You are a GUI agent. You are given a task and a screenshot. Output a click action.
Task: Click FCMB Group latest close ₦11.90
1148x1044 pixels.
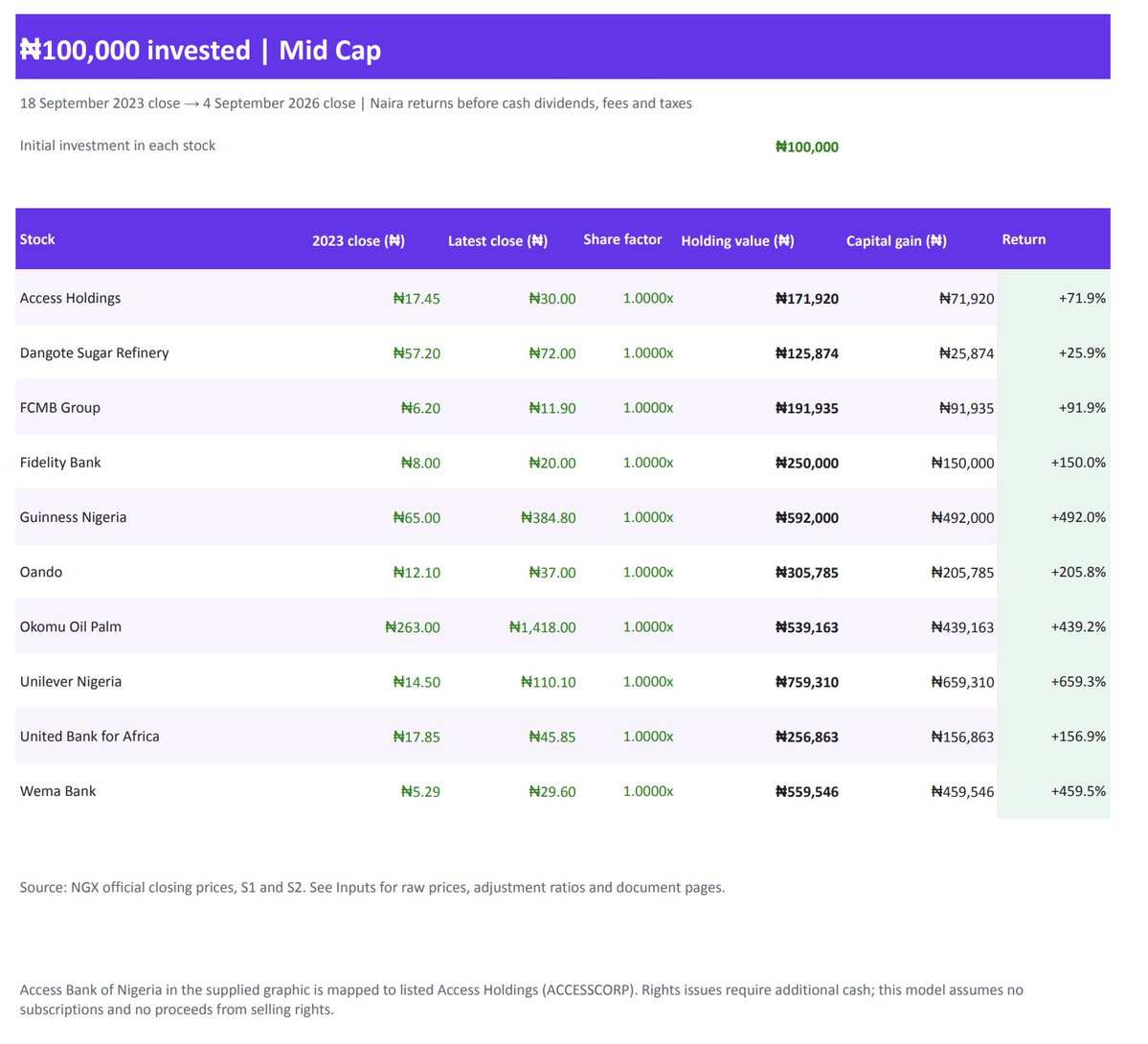click(x=552, y=408)
